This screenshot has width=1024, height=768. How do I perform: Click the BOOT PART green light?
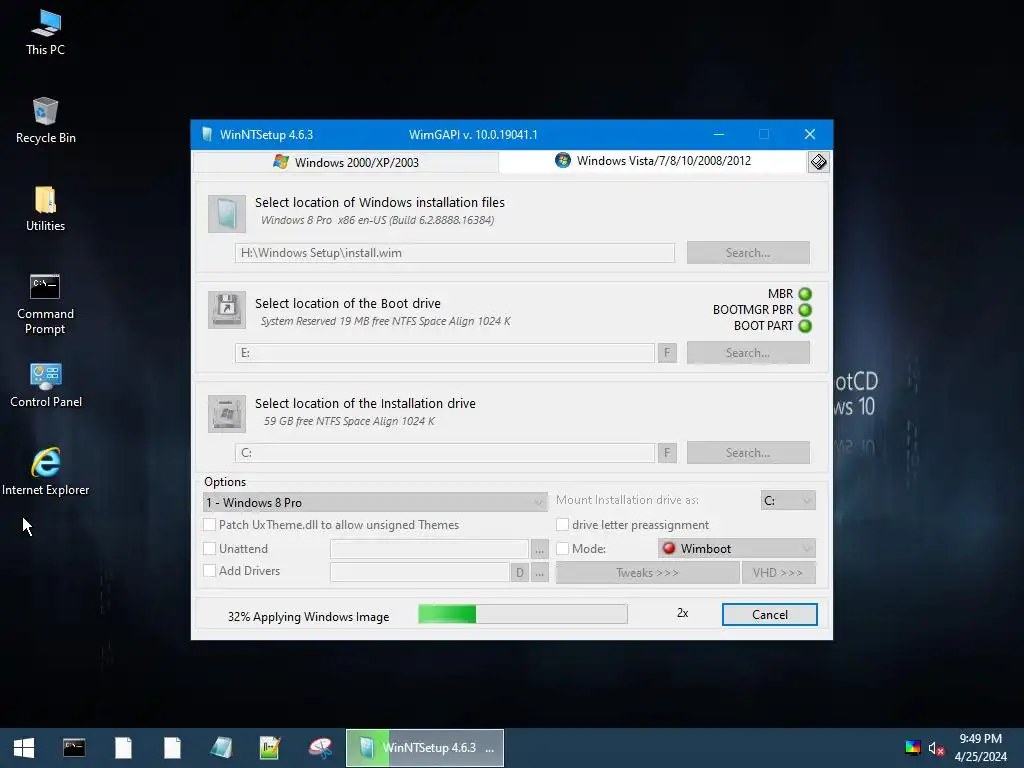tap(805, 326)
